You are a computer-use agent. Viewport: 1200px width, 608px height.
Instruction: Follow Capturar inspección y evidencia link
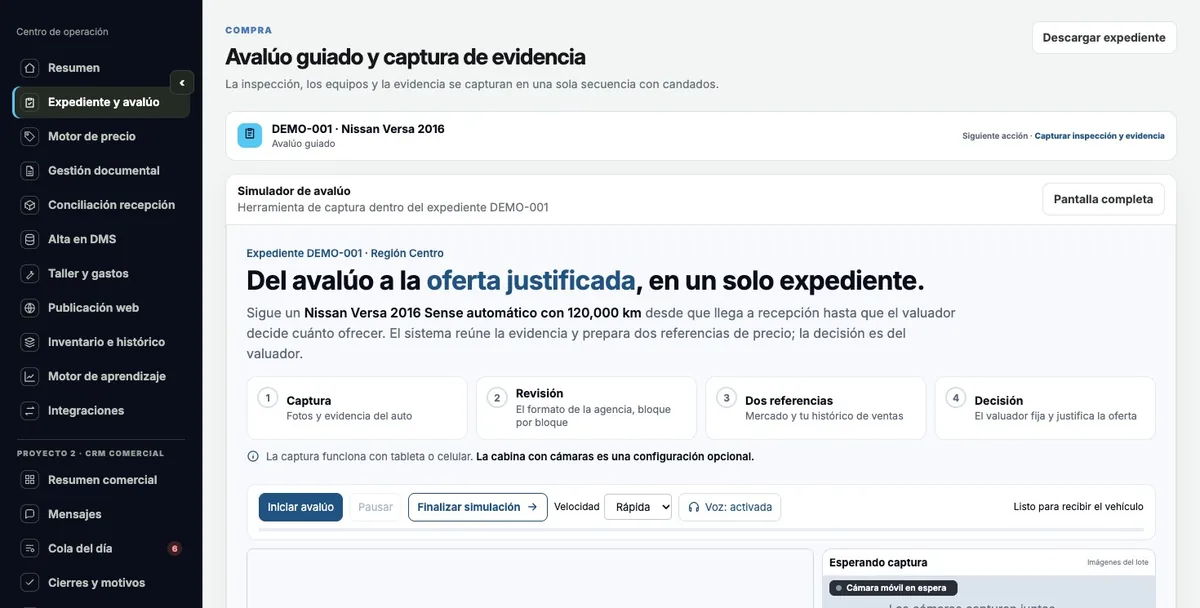click(x=1099, y=136)
